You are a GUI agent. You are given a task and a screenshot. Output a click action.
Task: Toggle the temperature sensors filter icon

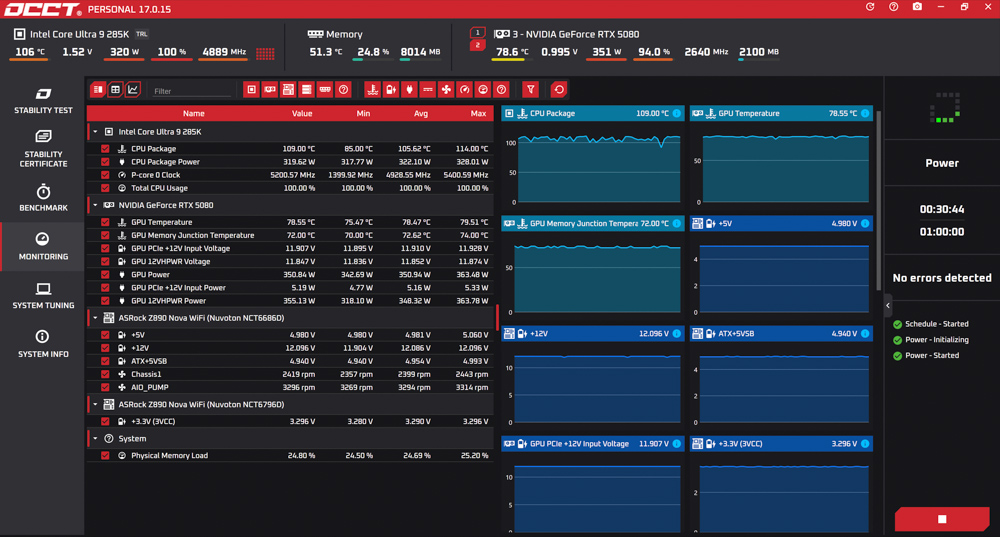click(x=372, y=90)
